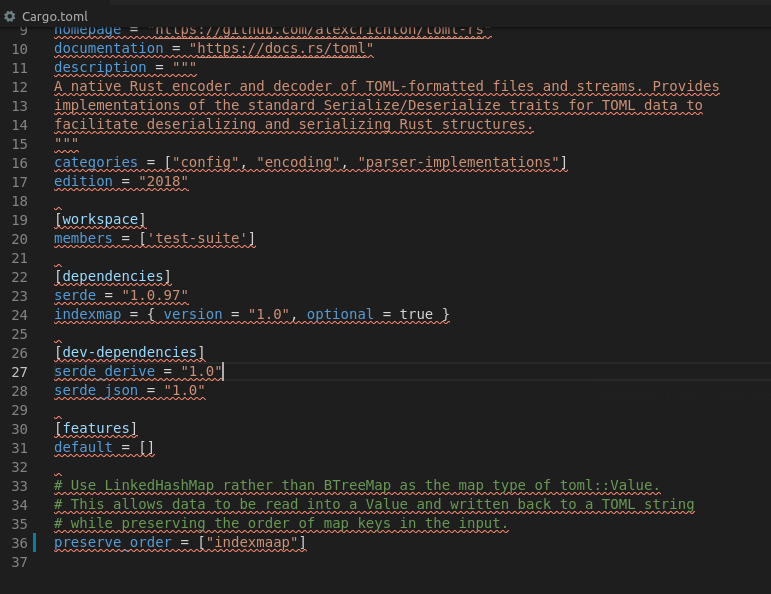Image resolution: width=771 pixels, height=594 pixels.
Task: Click the 'description' key on line 11
Action: (x=100, y=67)
